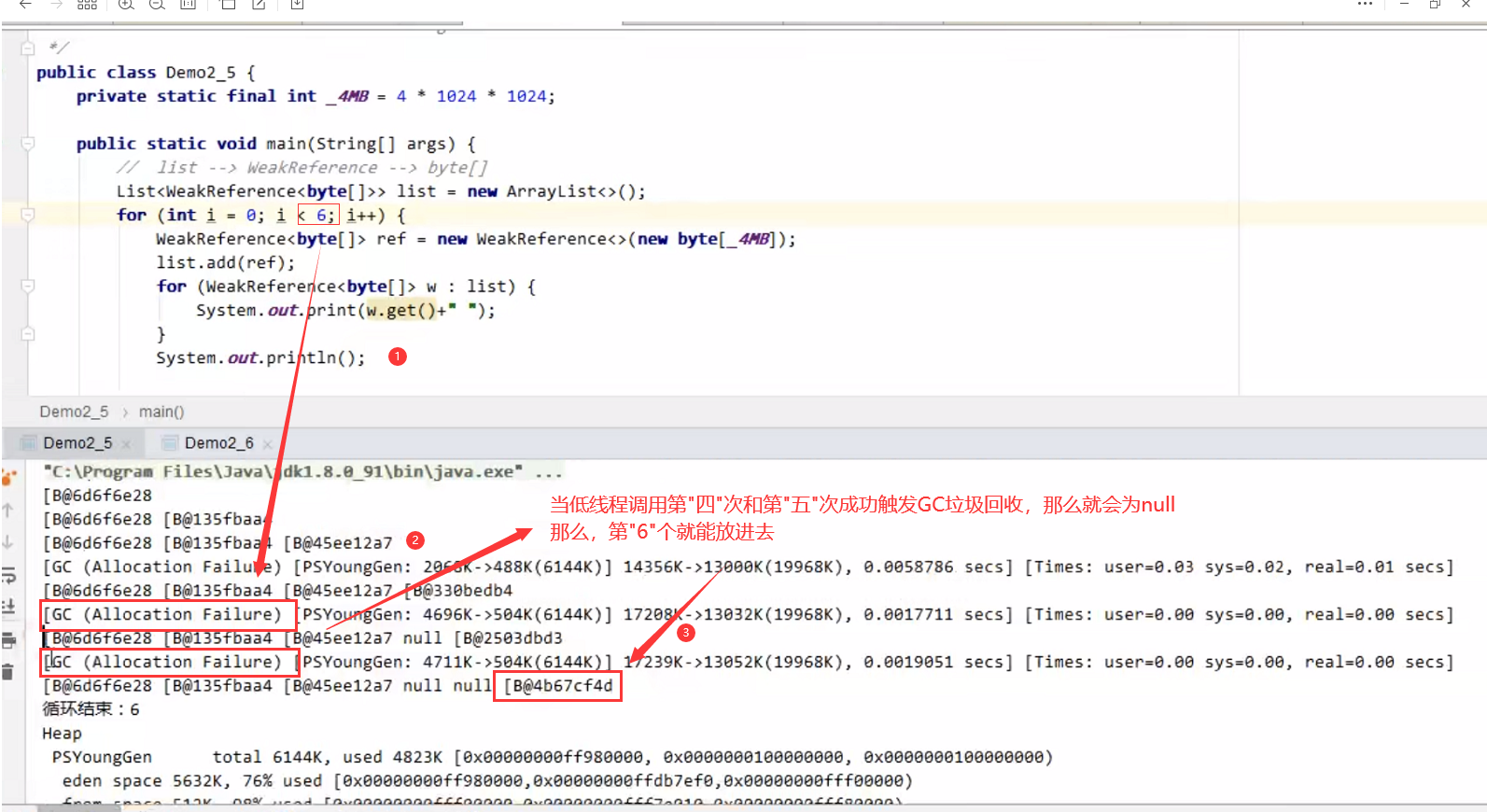The image size is (1487, 812).
Task: Click 'new ArrayList<>()' in code
Action: (552, 191)
